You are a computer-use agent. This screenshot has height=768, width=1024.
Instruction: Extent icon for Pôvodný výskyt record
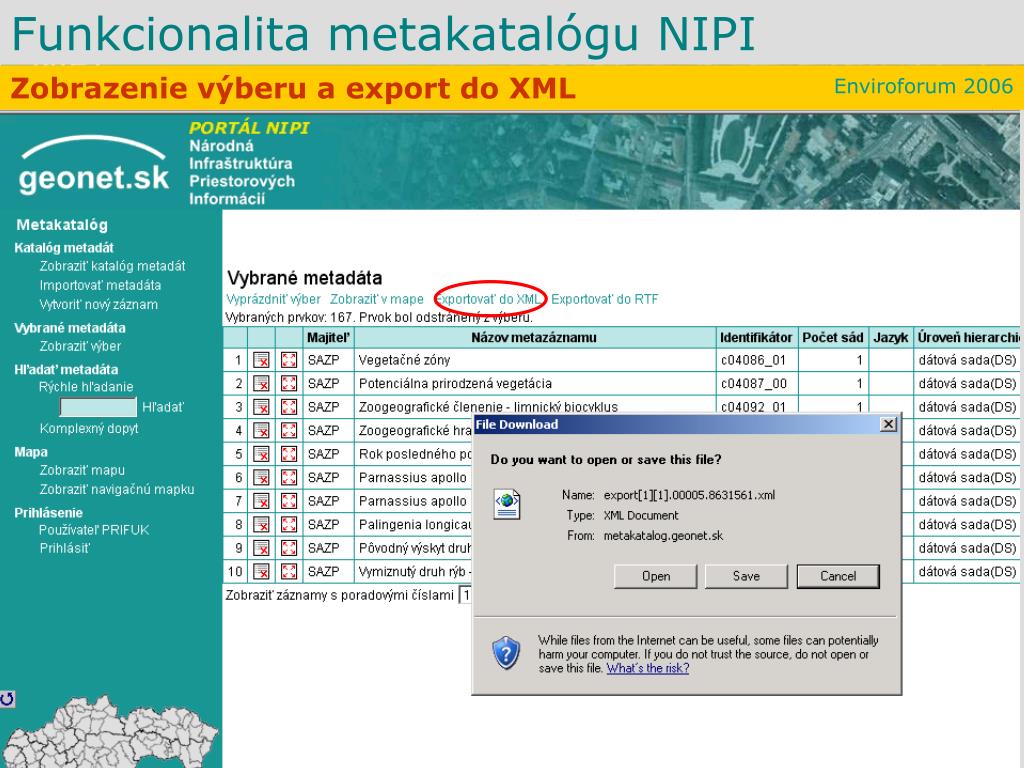pos(289,548)
